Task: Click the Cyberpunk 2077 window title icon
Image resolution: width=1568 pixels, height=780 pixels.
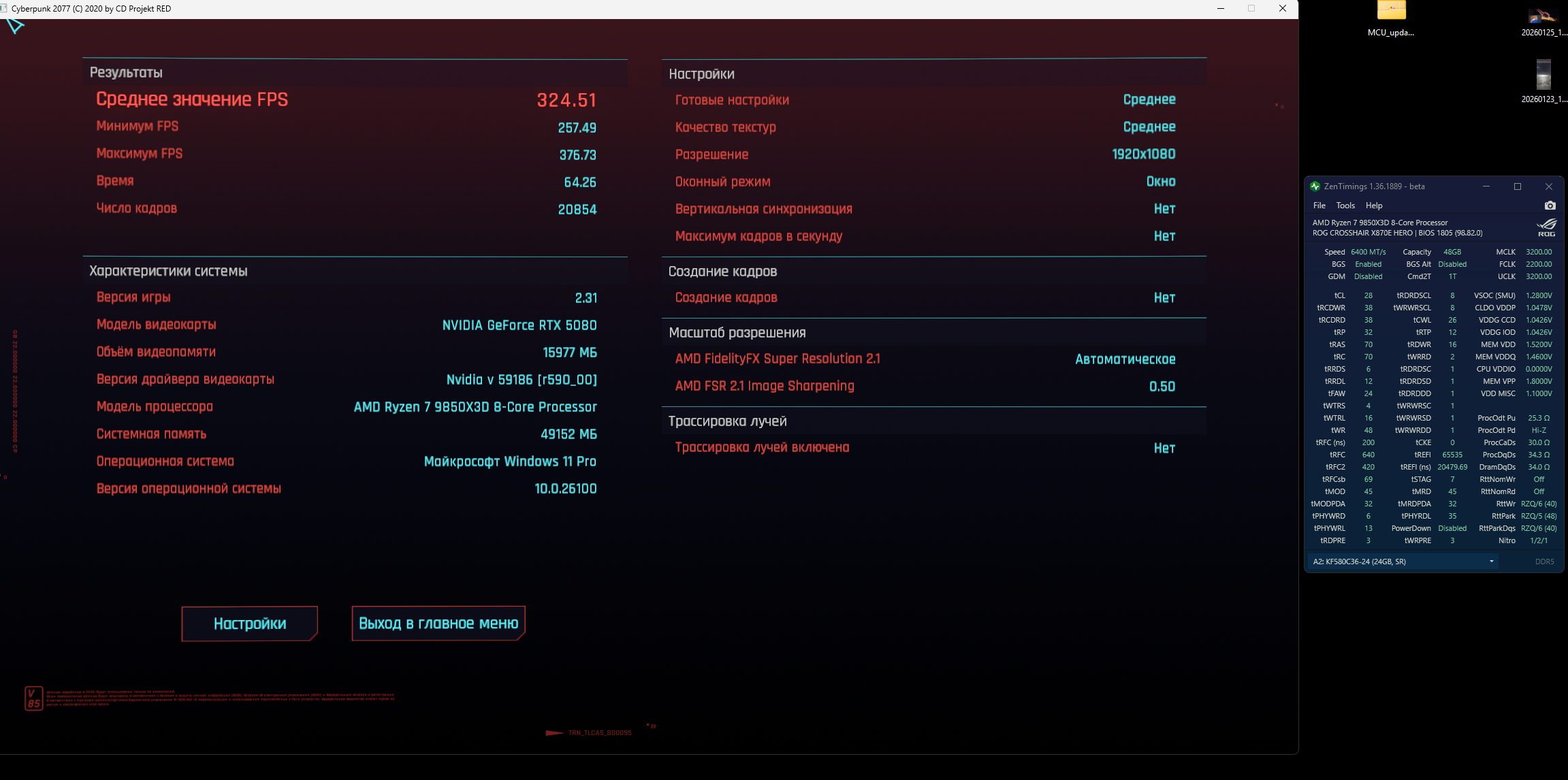Action: coord(4,9)
